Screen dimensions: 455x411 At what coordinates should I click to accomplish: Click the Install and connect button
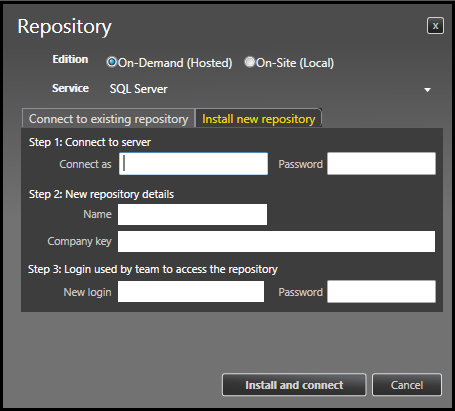294,385
